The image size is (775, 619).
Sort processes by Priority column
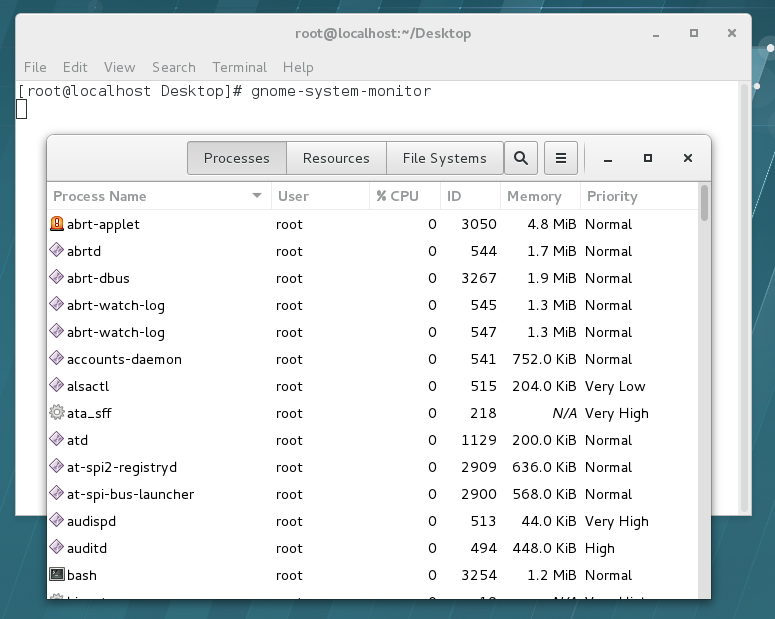tap(639, 196)
